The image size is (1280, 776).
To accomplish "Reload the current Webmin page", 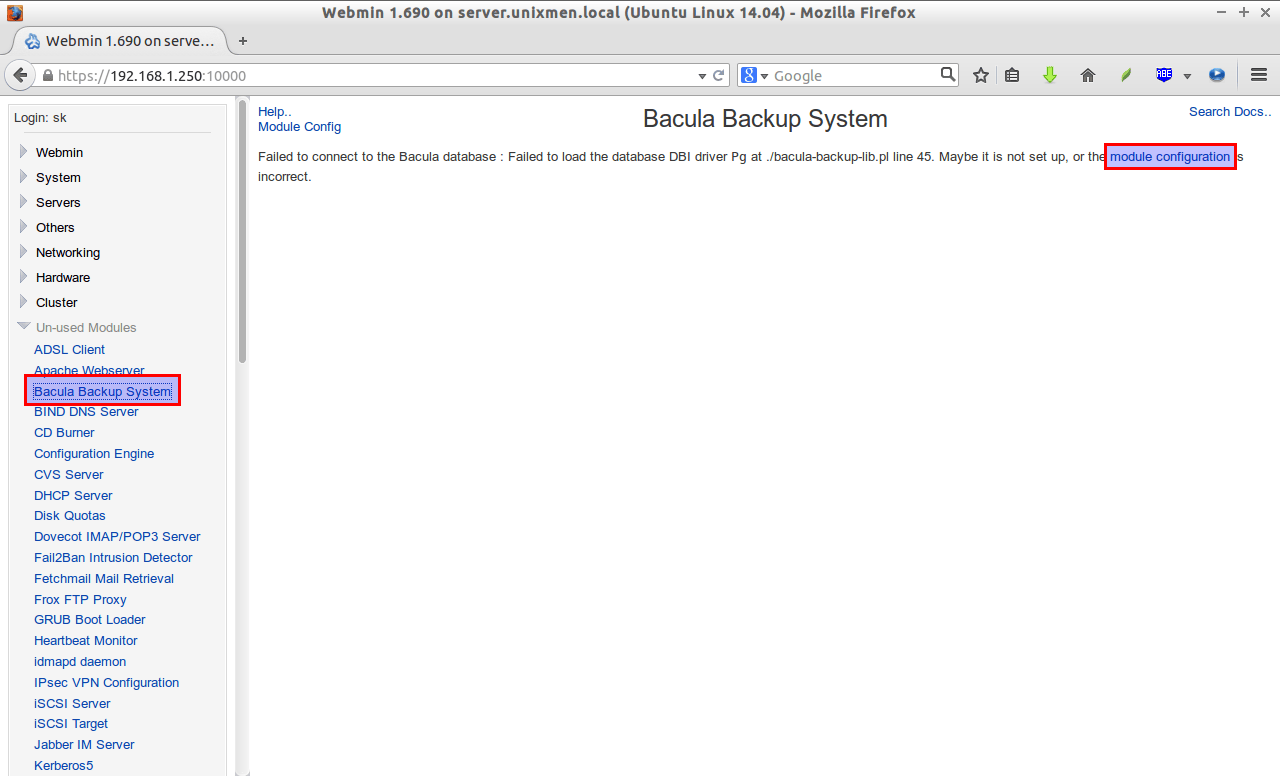I will (x=718, y=76).
